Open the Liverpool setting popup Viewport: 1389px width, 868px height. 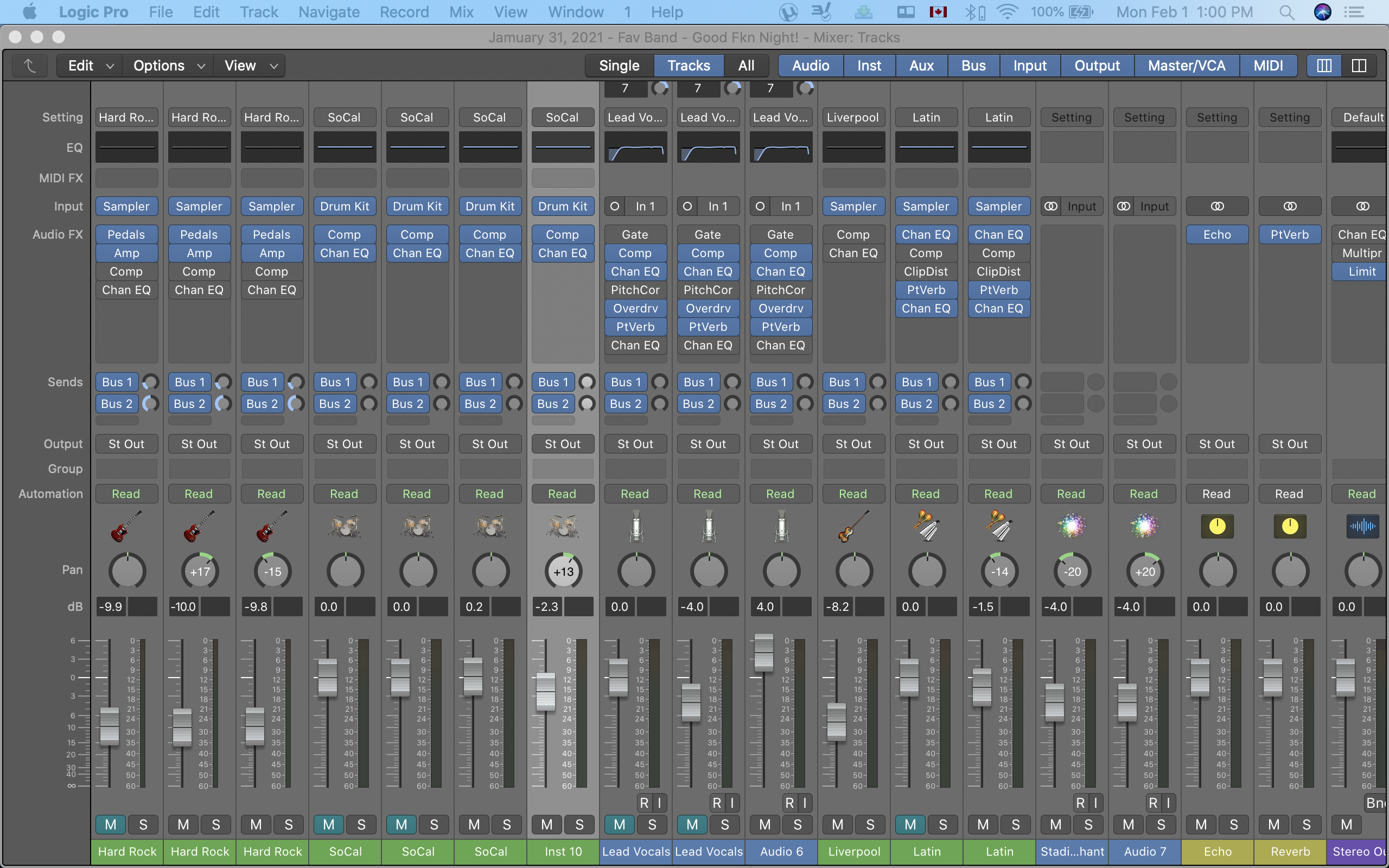(853, 117)
